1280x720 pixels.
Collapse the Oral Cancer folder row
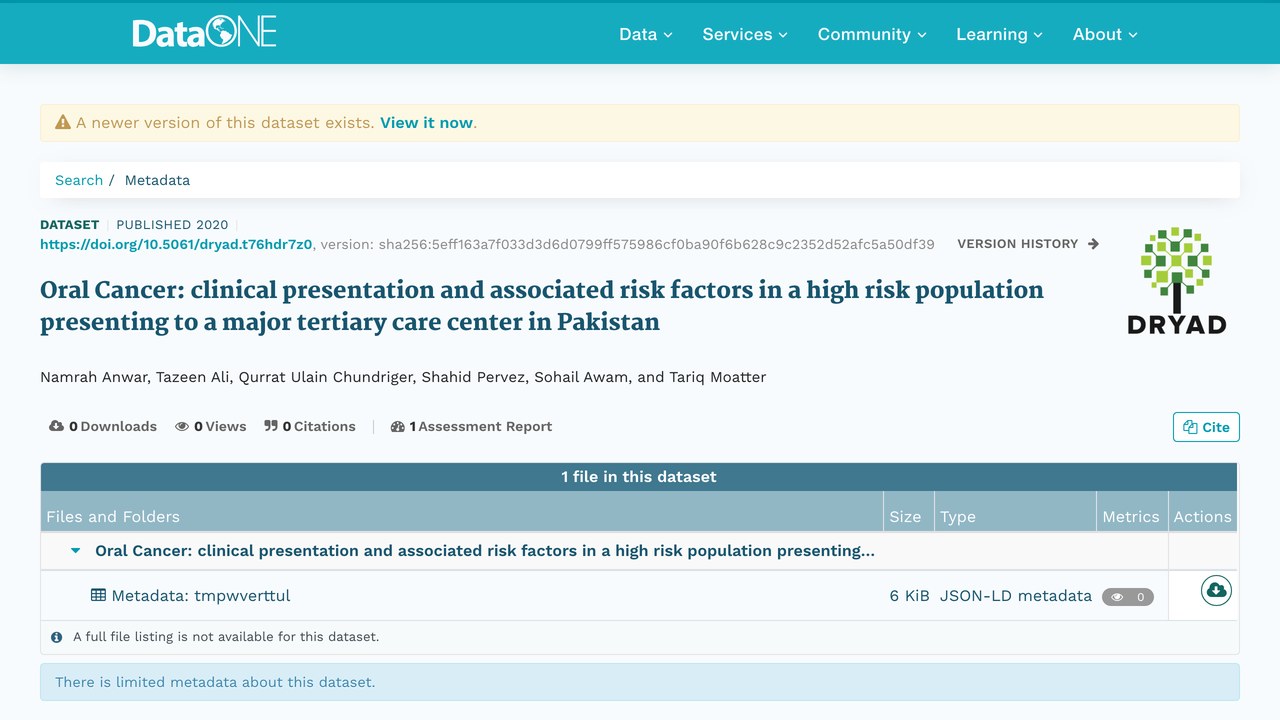[x=76, y=550]
